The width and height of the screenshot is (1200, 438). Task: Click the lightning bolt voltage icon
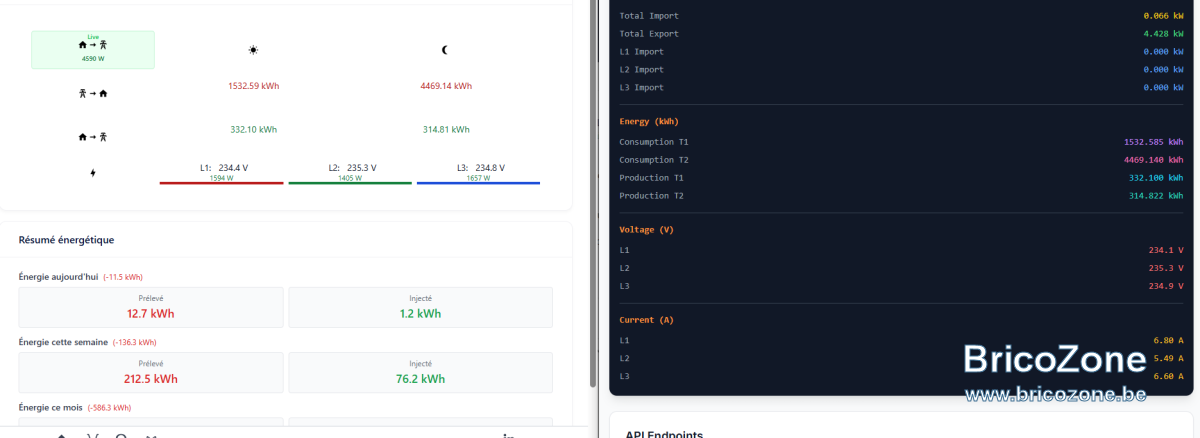93,173
